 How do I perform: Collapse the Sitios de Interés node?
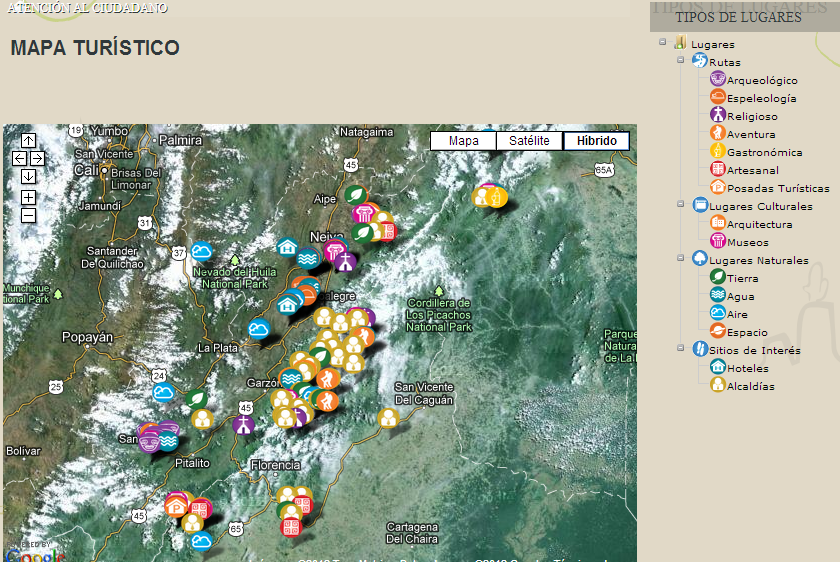[x=681, y=349]
